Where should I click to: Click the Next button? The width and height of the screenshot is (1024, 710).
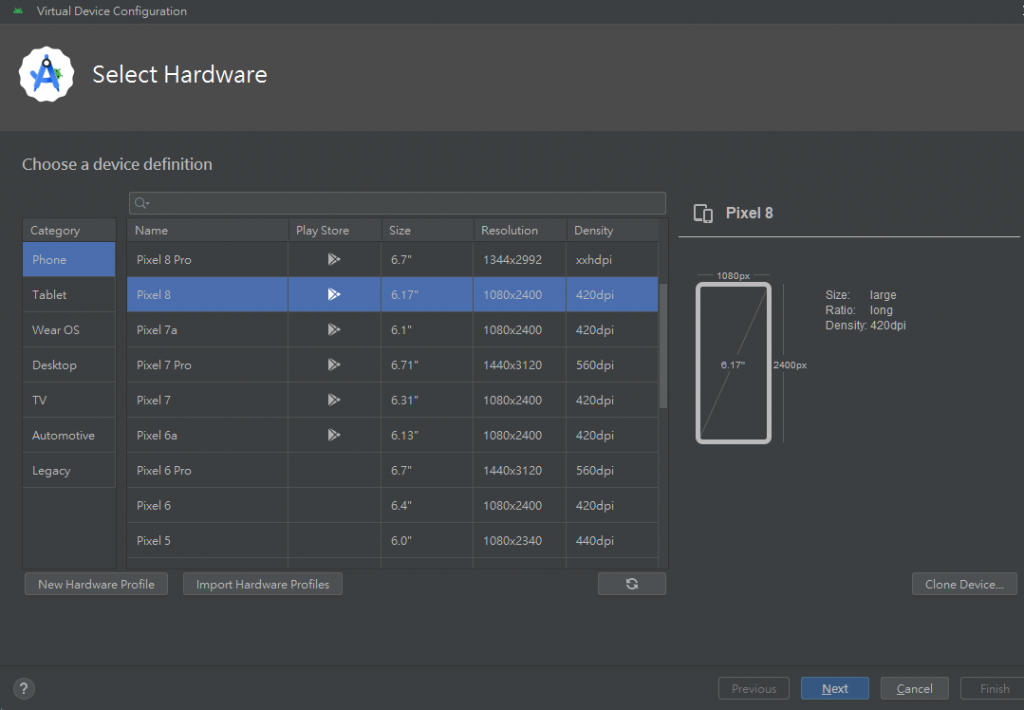click(x=835, y=688)
